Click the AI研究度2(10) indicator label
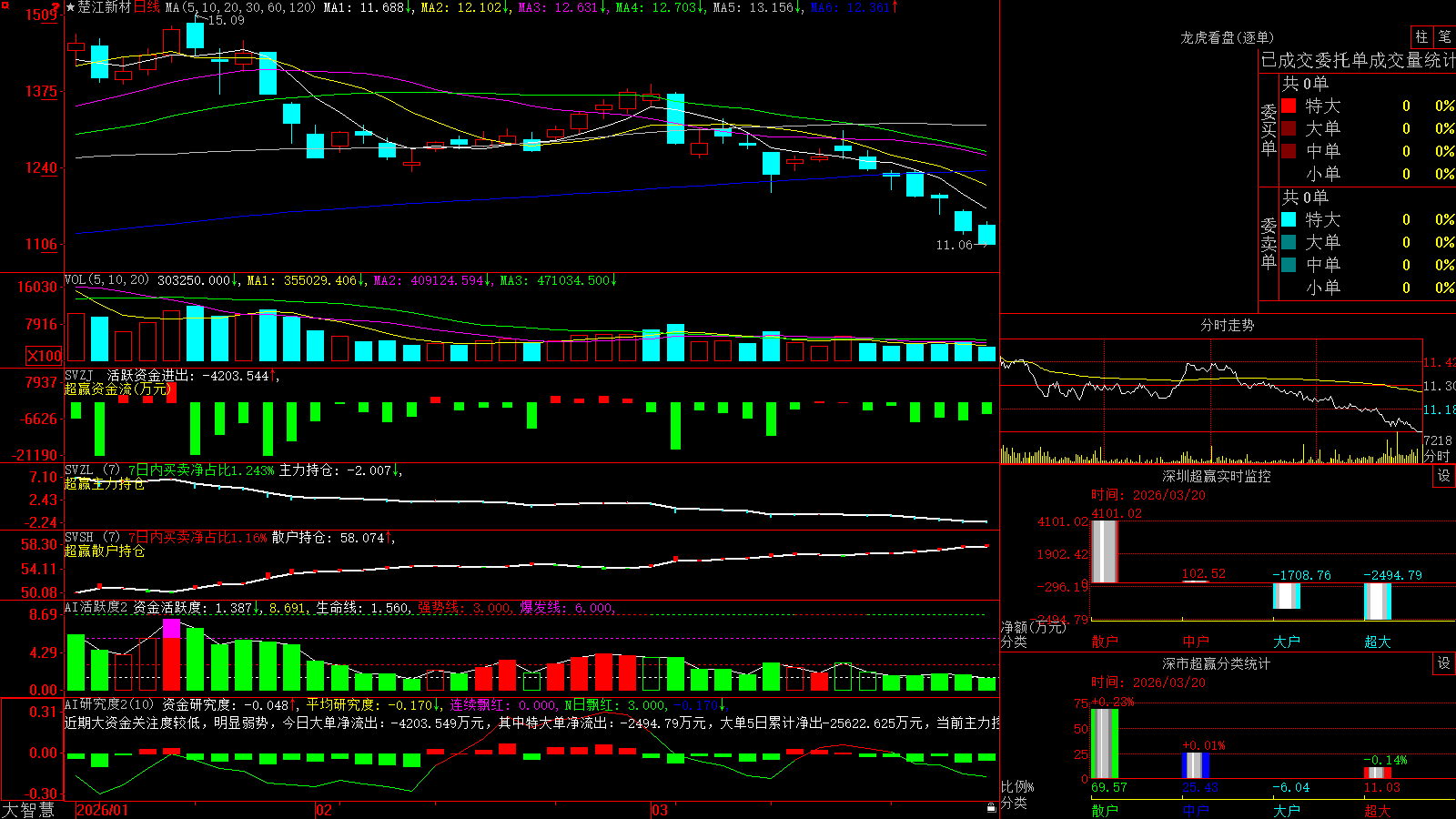1456x819 pixels. (110, 704)
